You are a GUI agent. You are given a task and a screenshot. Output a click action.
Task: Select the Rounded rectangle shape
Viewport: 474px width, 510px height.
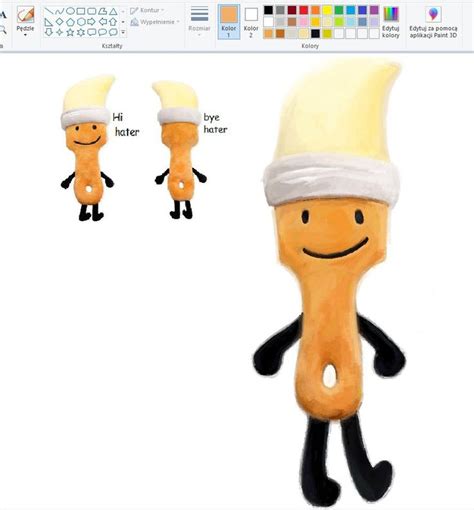point(91,11)
